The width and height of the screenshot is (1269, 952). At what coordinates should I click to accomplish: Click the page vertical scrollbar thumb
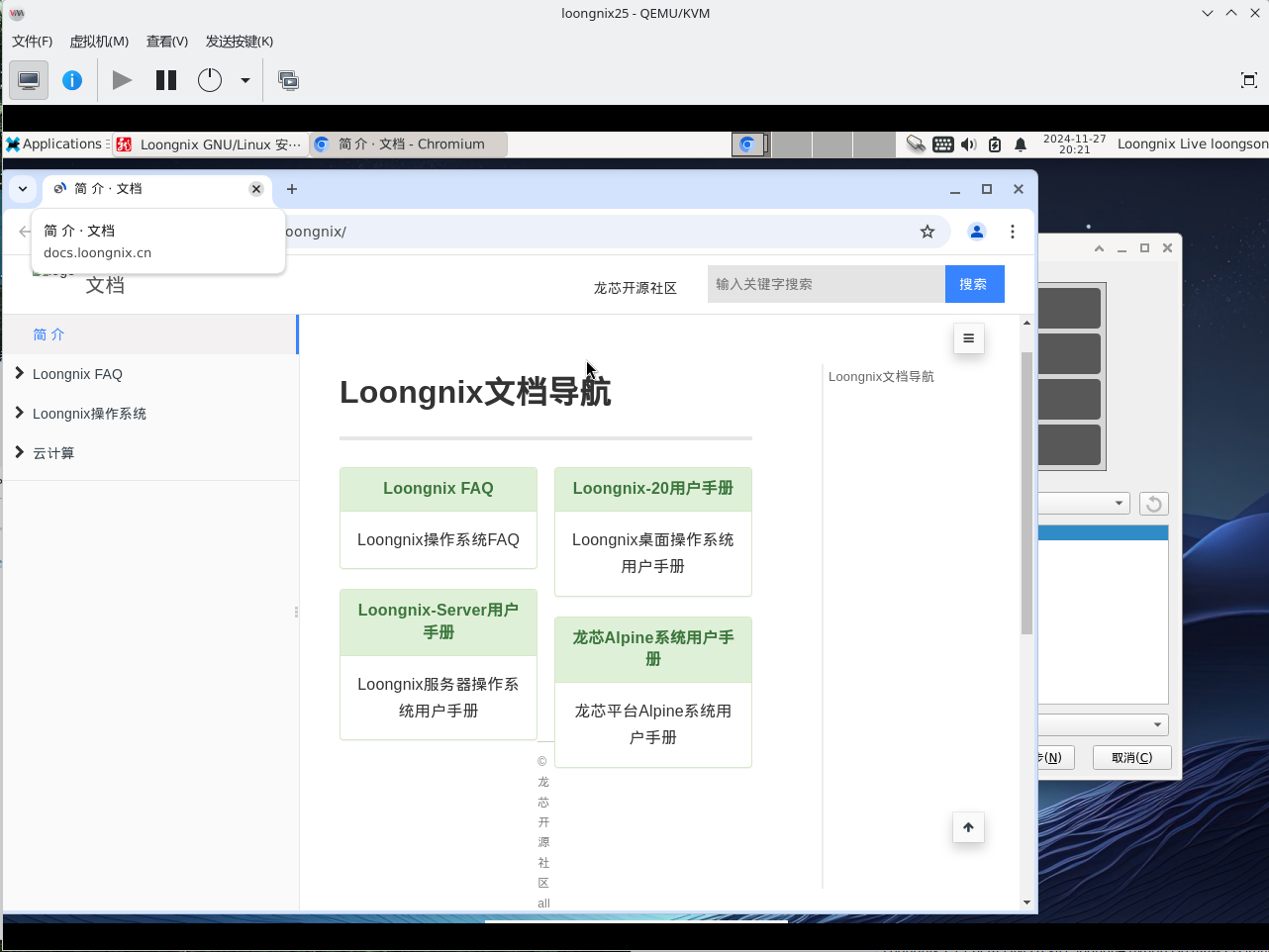tap(1026, 493)
